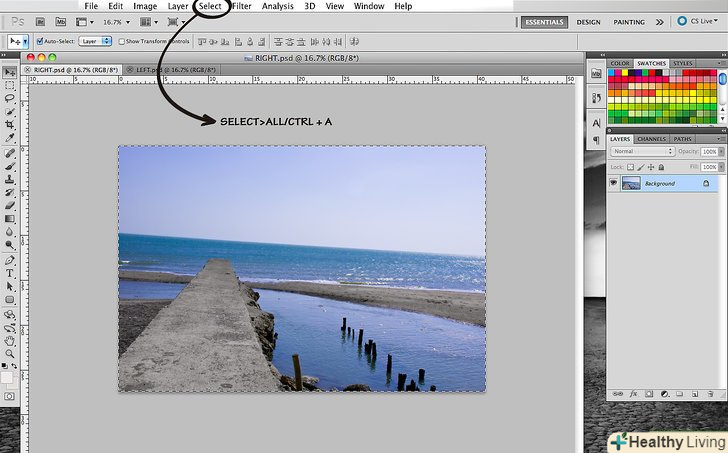
Task: Hide the Background layer with eye icon
Action: pos(614,184)
